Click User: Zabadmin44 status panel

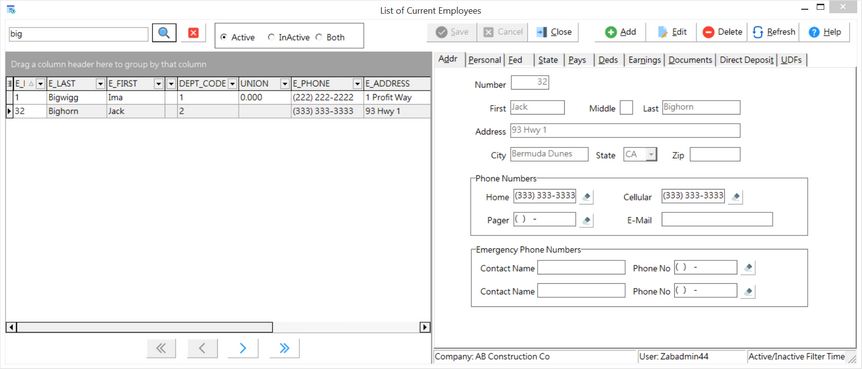click(x=693, y=356)
